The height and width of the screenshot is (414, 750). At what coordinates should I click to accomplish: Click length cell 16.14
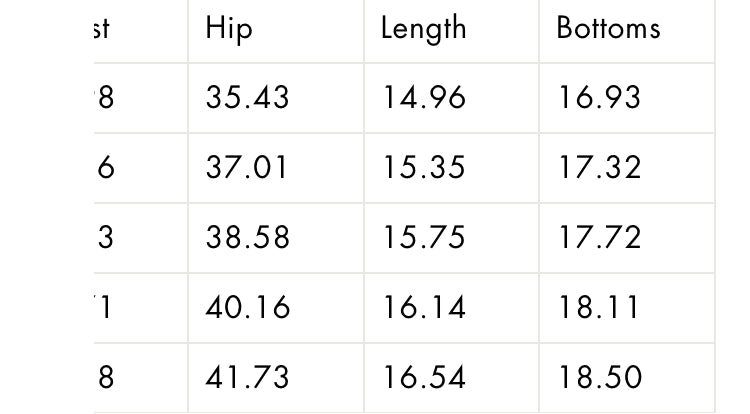[x=424, y=307]
